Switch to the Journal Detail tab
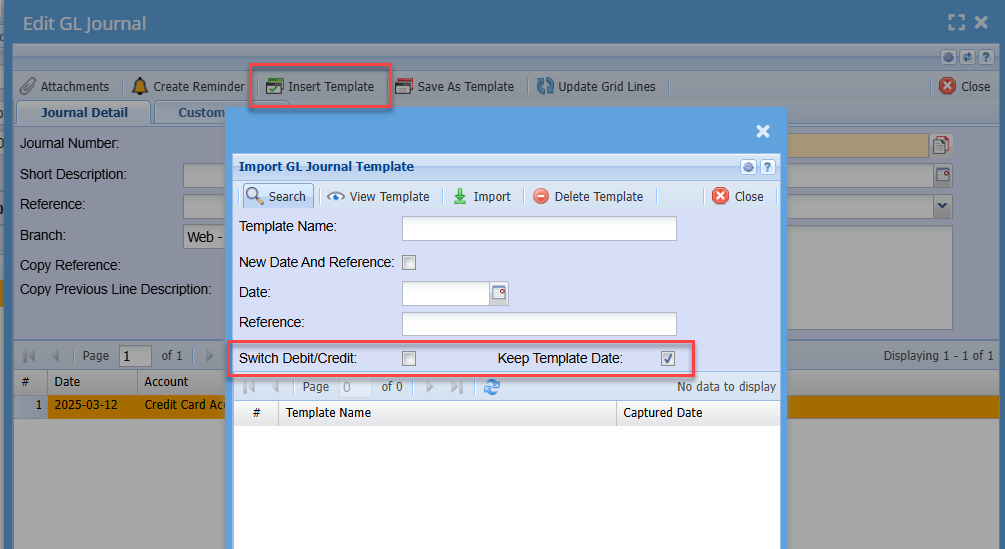 [84, 113]
